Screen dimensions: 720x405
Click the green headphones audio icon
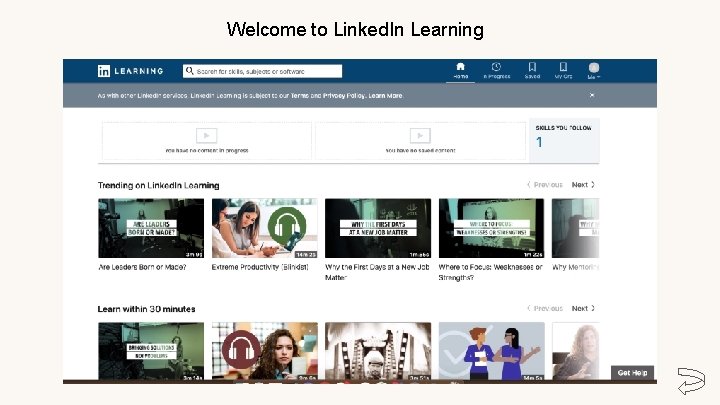(x=287, y=225)
